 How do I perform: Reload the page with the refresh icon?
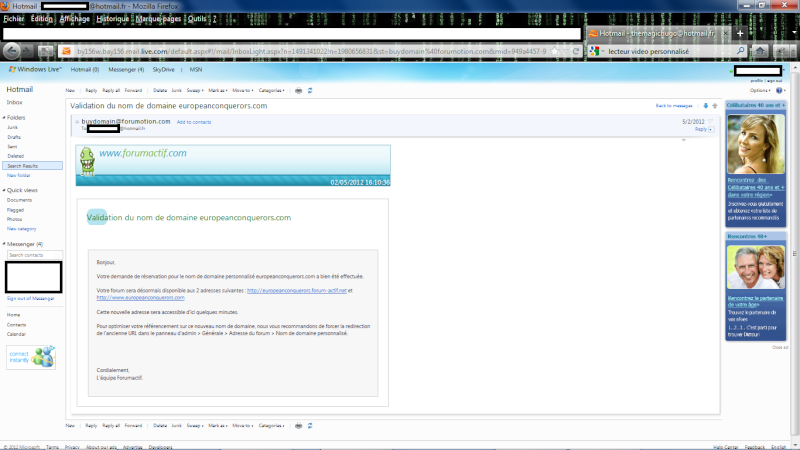pos(576,51)
